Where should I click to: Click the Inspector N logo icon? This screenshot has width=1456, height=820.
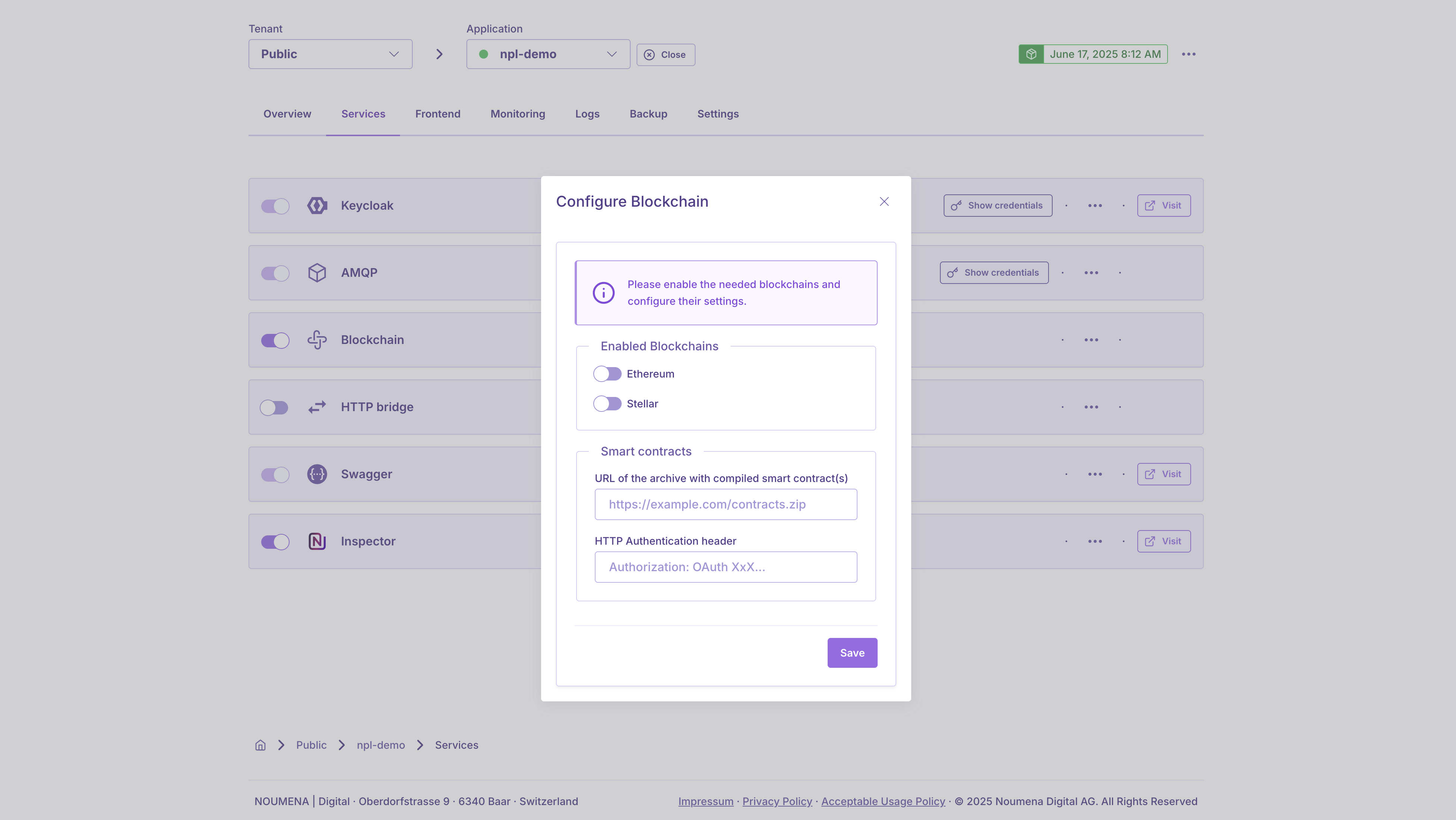(x=317, y=541)
